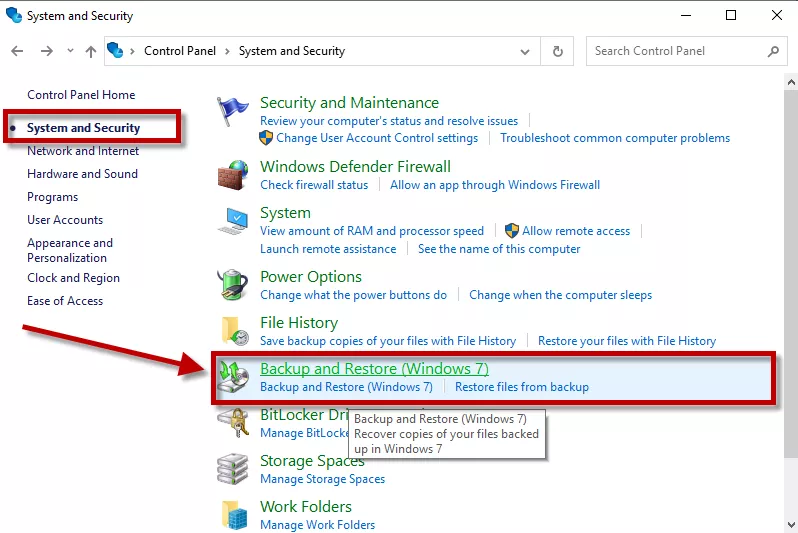Click Restore your files with File History

627,341
